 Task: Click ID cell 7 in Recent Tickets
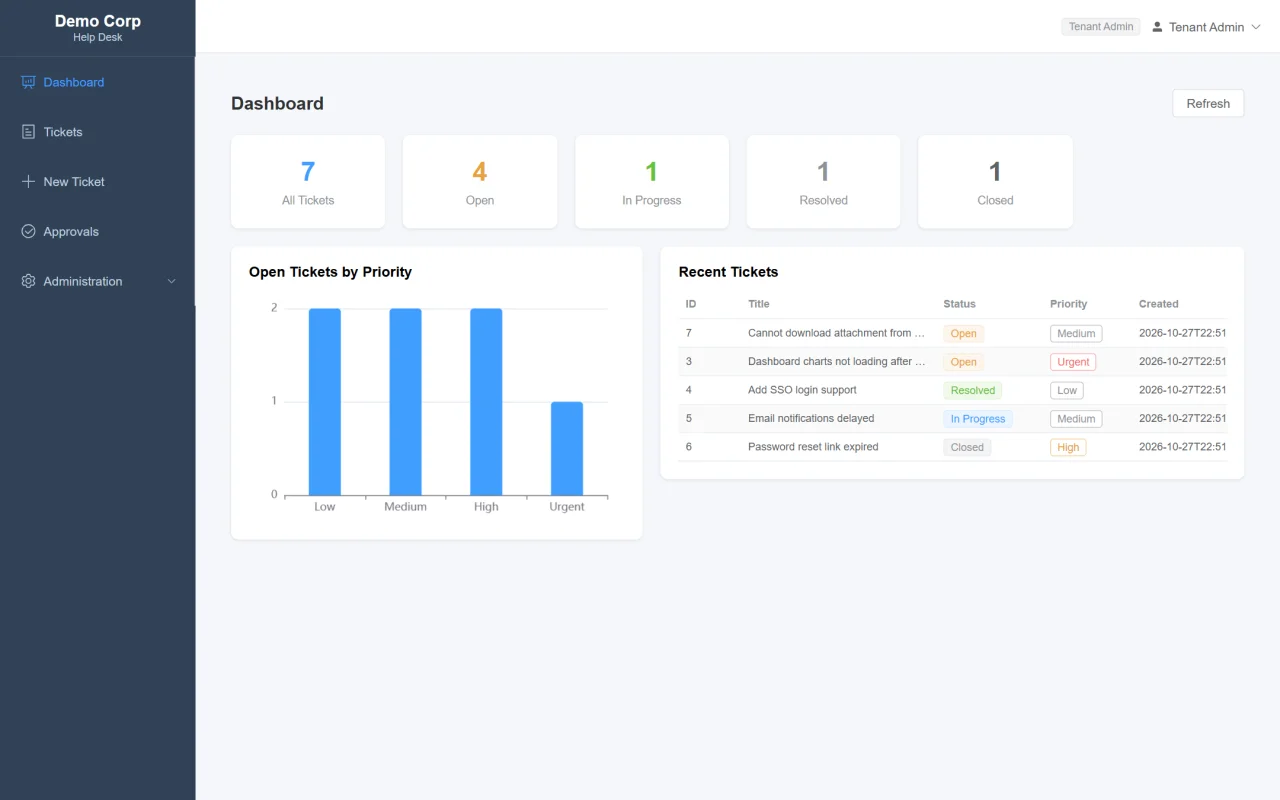[689, 333]
